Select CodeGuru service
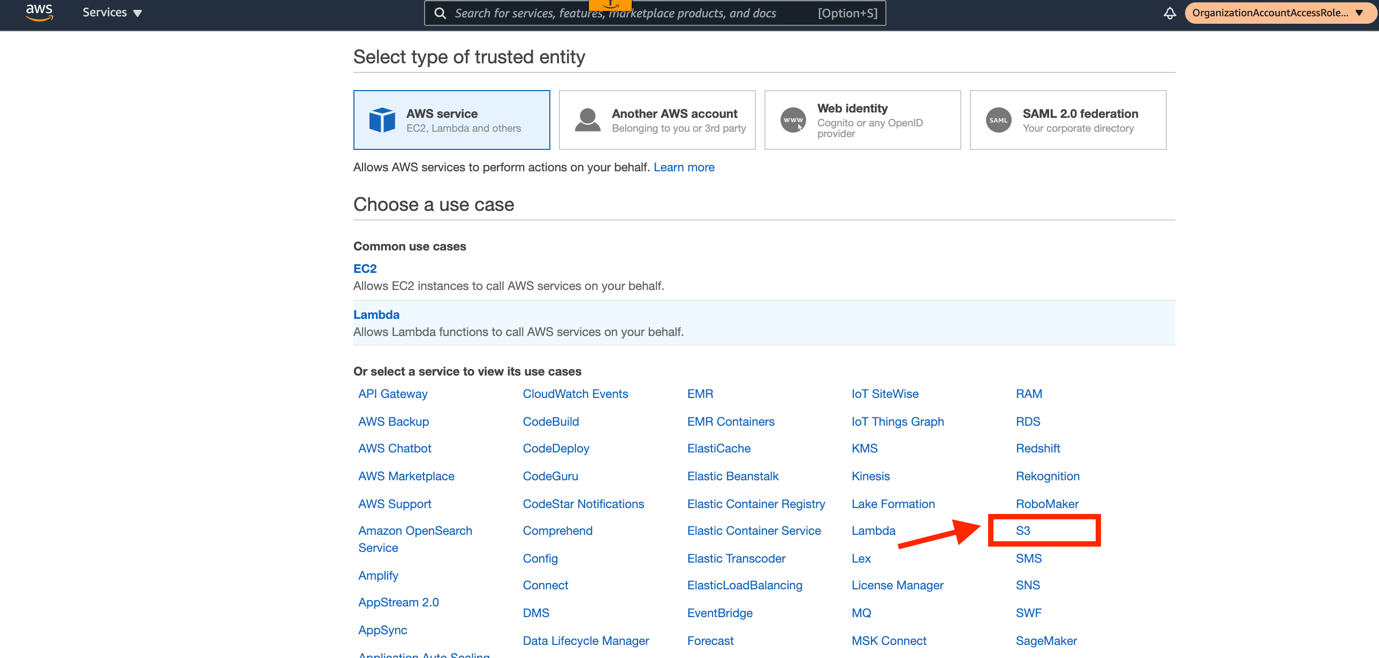The height and width of the screenshot is (658, 1379). [550, 477]
